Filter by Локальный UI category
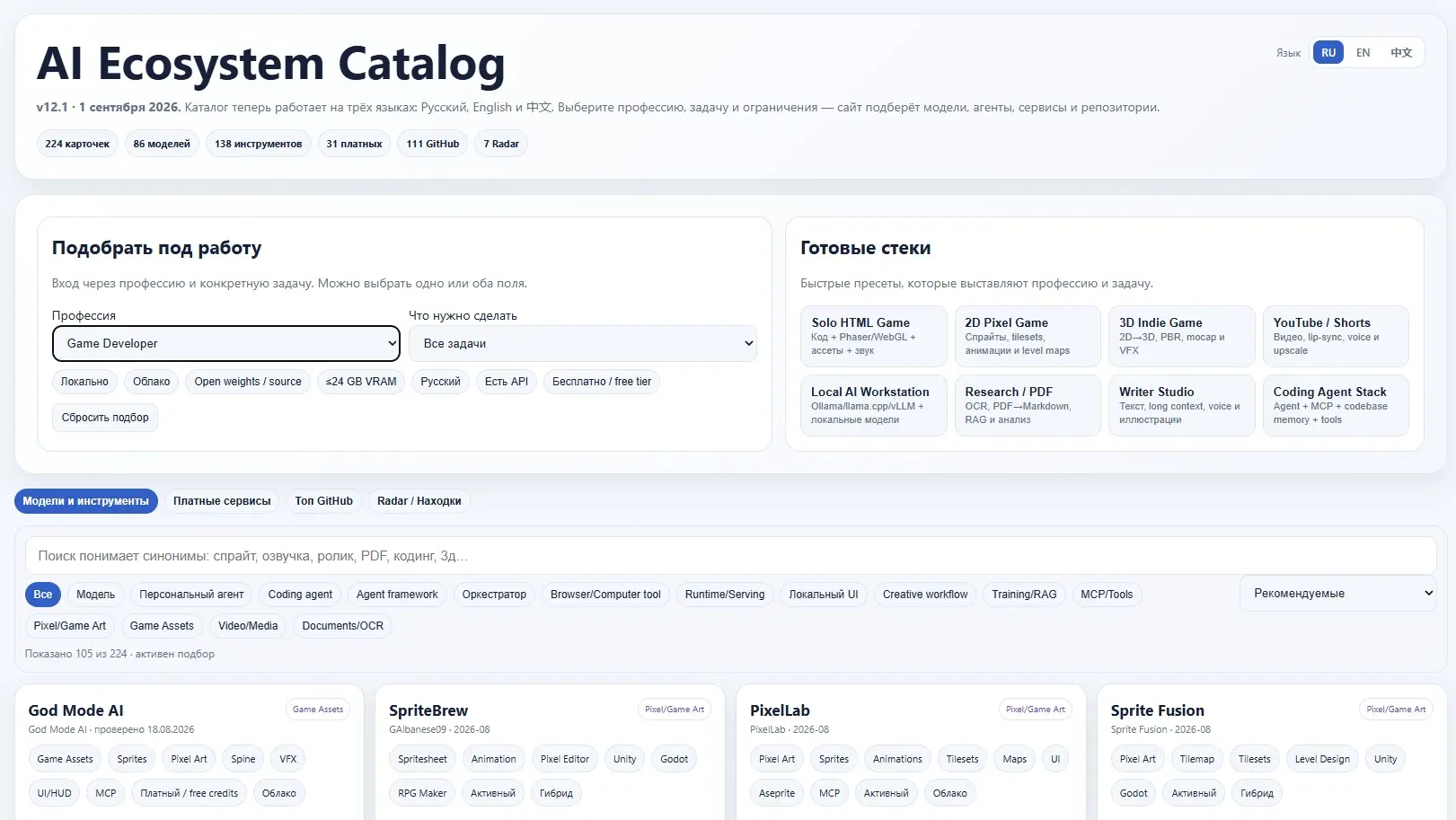The width and height of the screenshot is (1456, 820). click(x=824, y=595)
